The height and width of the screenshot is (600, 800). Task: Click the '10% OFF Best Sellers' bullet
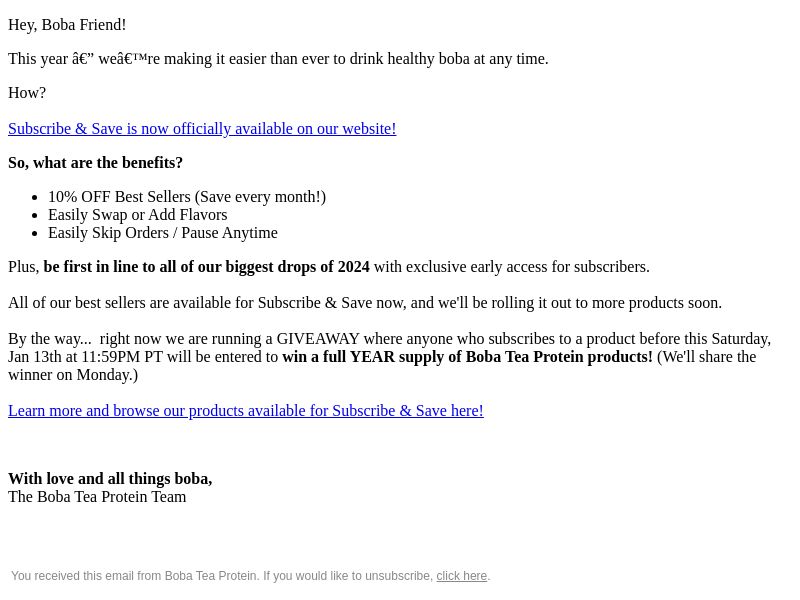pyautogui.click(x=187, y=196)
